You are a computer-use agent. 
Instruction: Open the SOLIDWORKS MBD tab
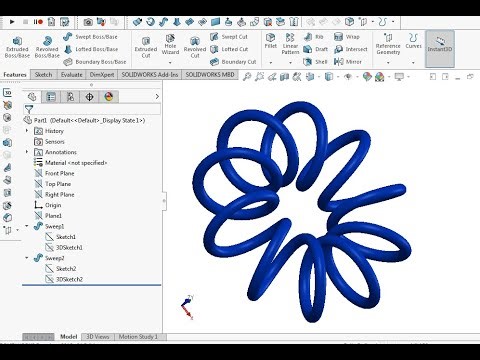[x=210, y=75]
